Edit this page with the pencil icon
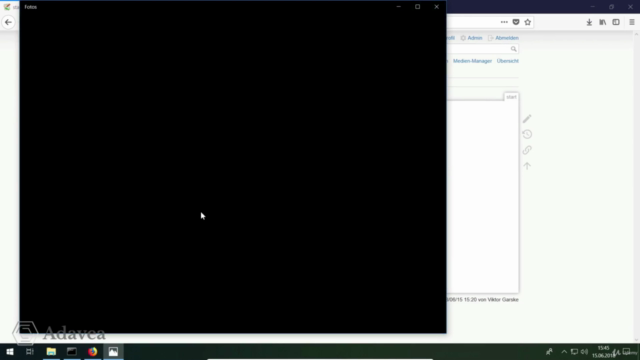Image resolution: width=640 pixels, height=360 pixels. (x=527, y=118)
